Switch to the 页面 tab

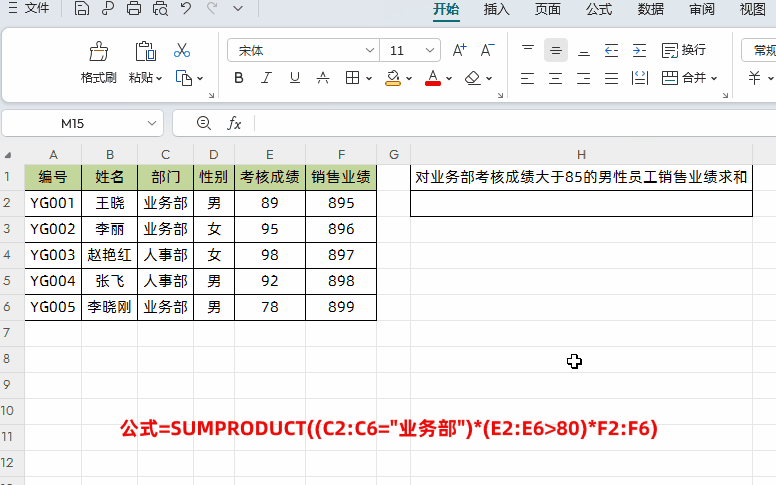[x=547, y=9]
